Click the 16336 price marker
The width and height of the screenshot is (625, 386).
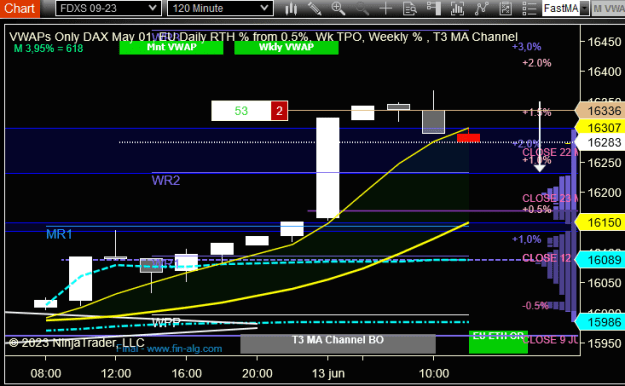[x=600, y=111]
